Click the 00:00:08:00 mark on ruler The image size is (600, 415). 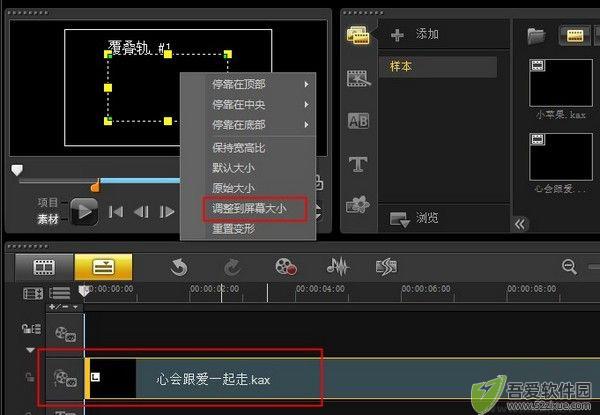click(x=532, y=289)
